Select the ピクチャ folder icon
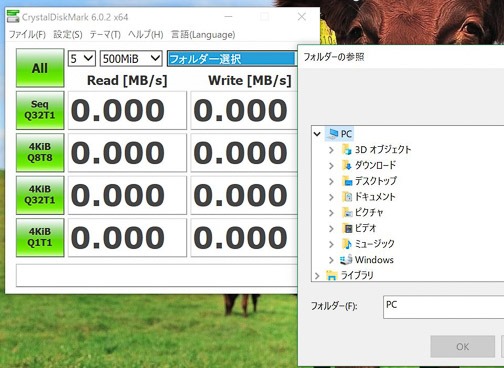The width and height of the screenshot is (504, 368). click(347, 212)
